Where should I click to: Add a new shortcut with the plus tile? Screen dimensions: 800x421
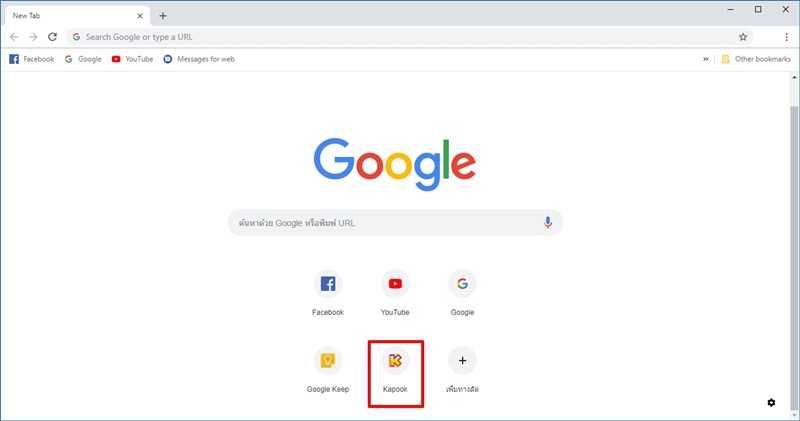pos(462,370)
